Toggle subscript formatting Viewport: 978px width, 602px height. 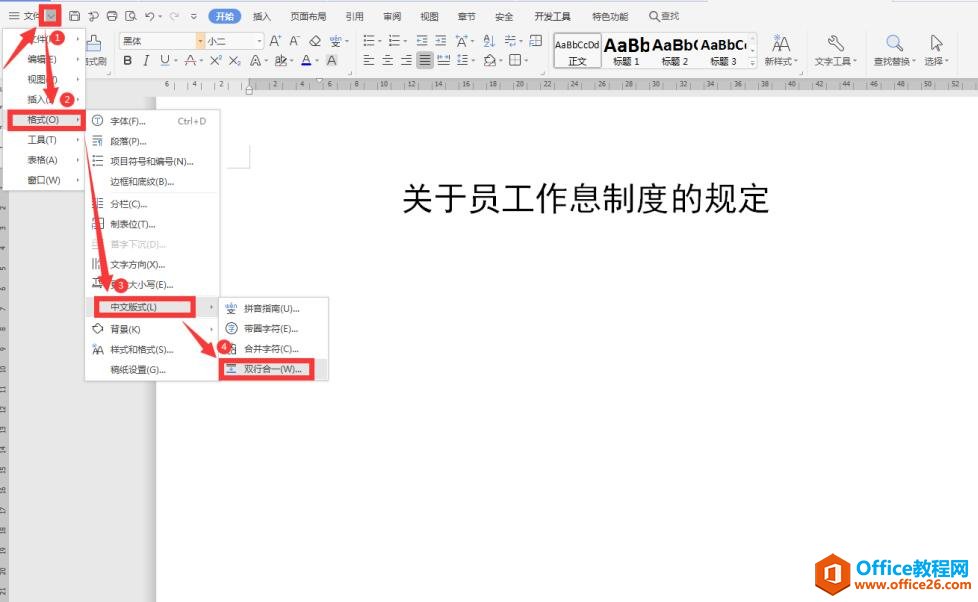[233, 61]
